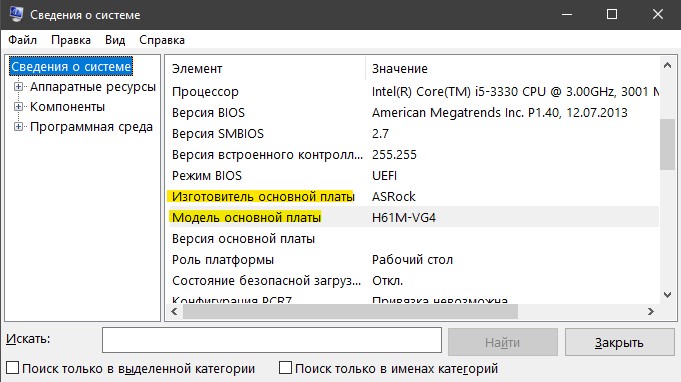Image resolution: width=681 pixels, height=382 pixels.
Task: Click the ASRock value
Action: 393,196
